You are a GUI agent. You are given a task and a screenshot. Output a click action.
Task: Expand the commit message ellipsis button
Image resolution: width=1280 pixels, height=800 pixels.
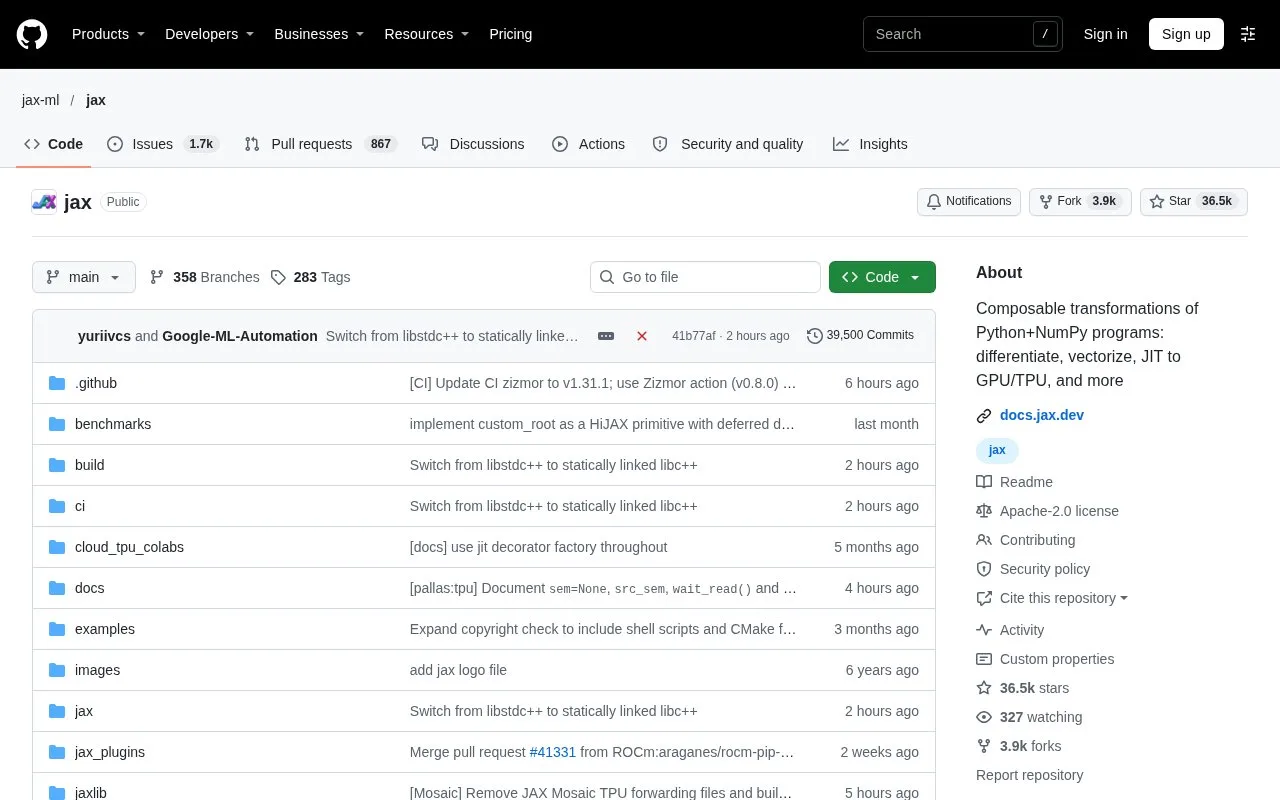[x=606, y=336]
